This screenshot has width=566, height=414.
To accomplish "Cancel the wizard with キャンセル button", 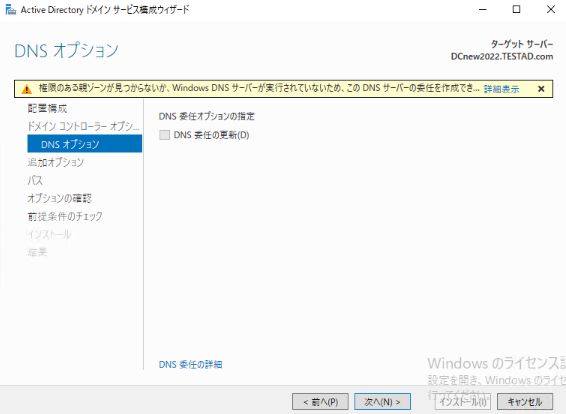I will pos(525,402).
